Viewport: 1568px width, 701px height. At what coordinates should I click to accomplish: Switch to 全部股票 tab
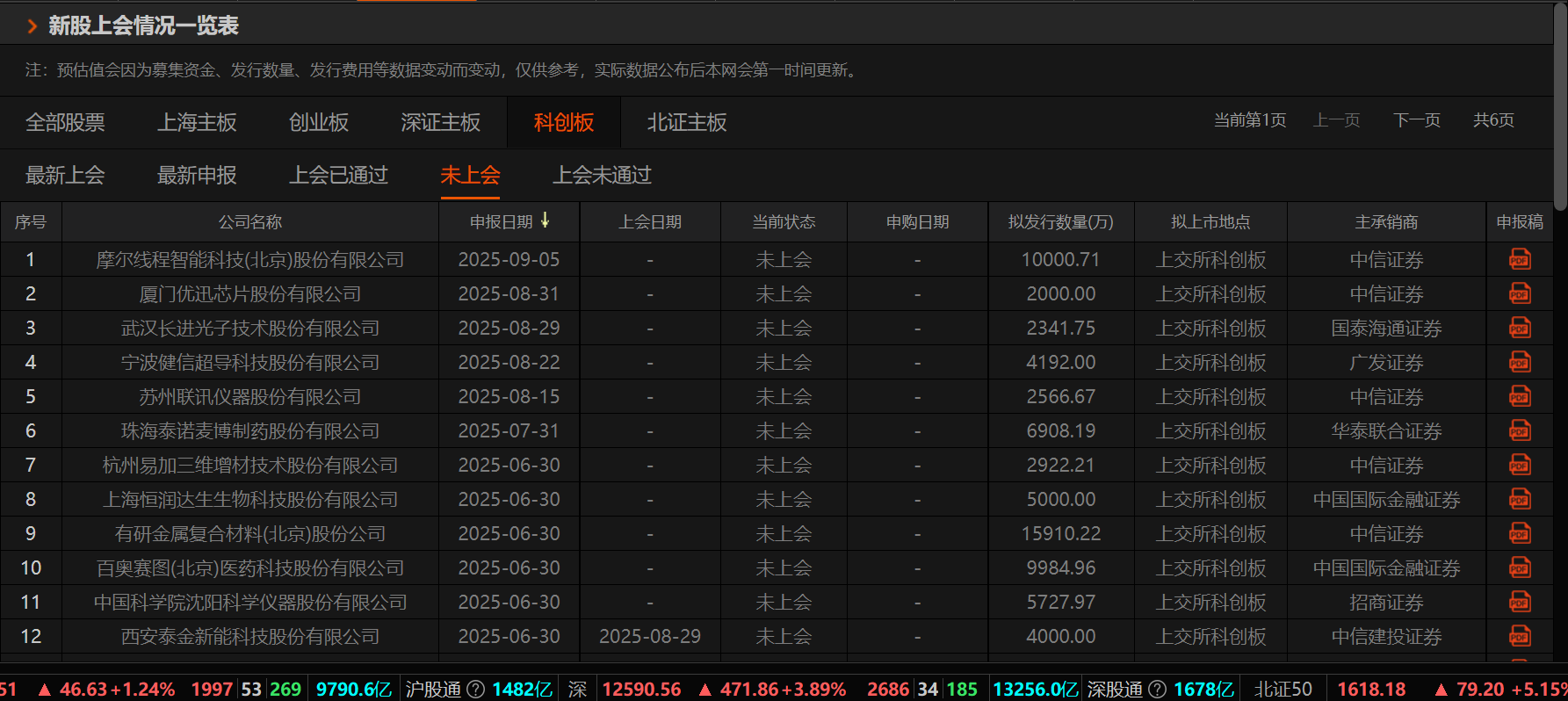coord(65,122)
